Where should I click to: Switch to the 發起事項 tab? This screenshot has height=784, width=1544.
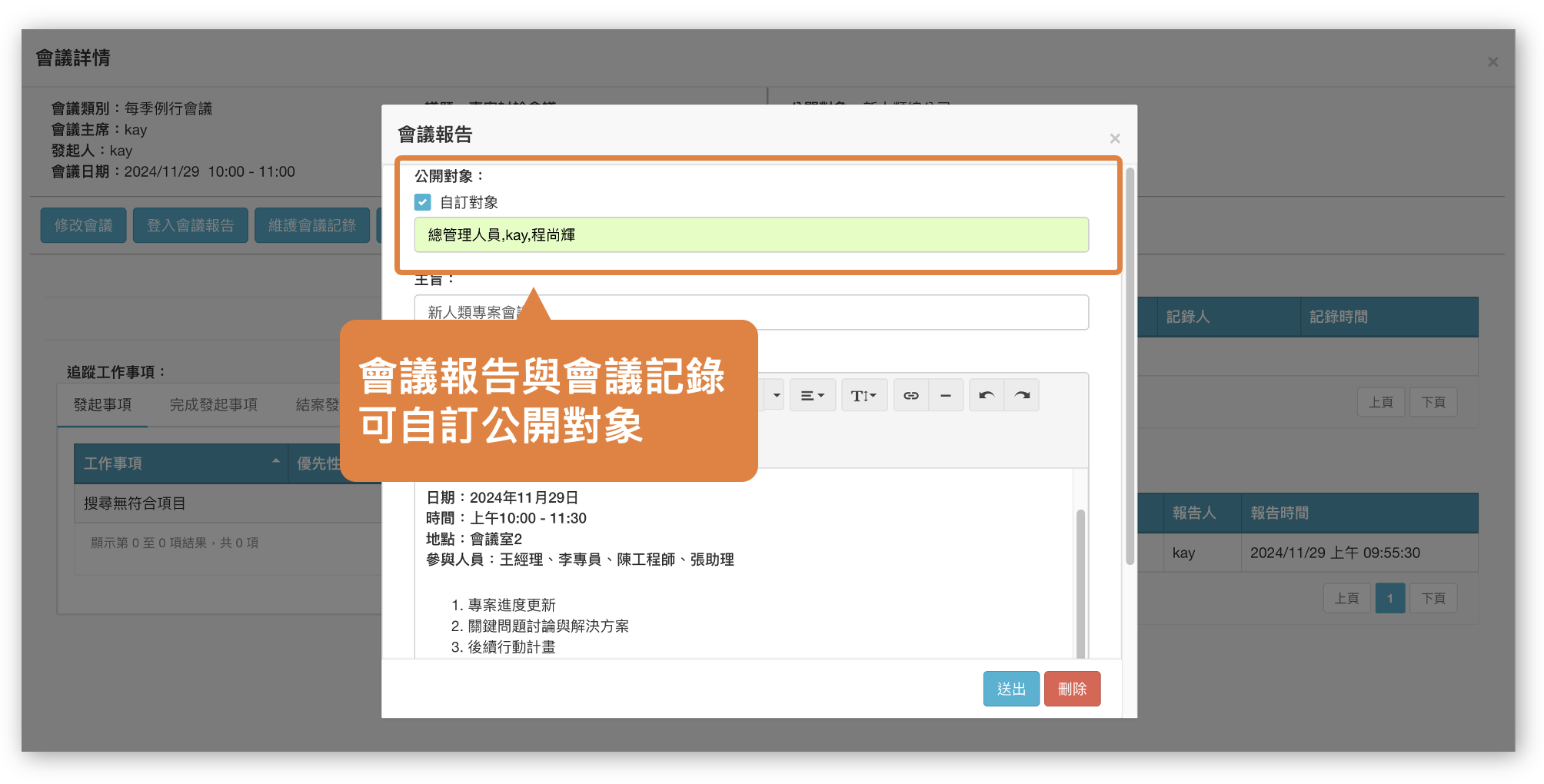102,404
